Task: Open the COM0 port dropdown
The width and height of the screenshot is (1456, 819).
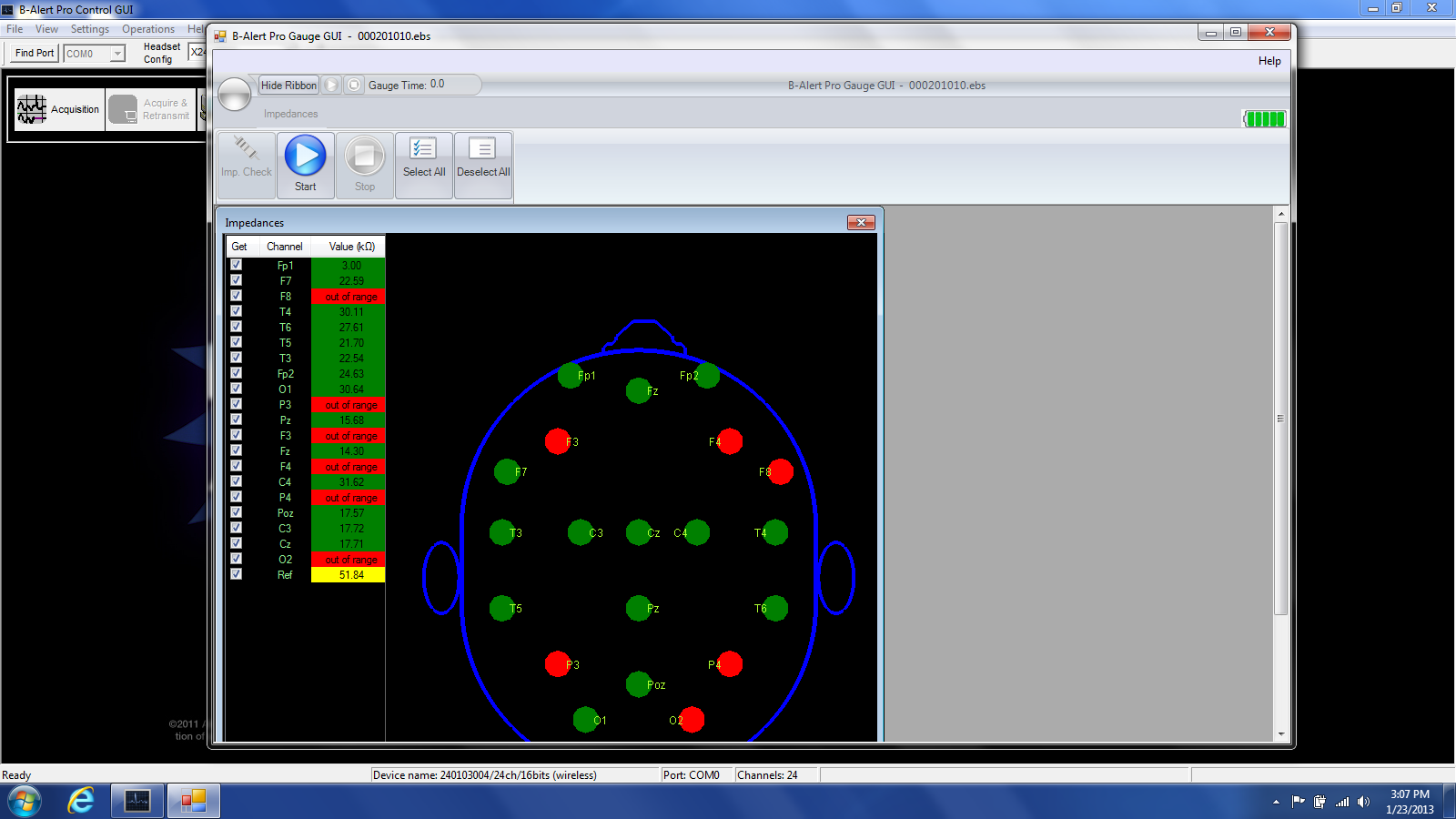Action: [117, 54]
